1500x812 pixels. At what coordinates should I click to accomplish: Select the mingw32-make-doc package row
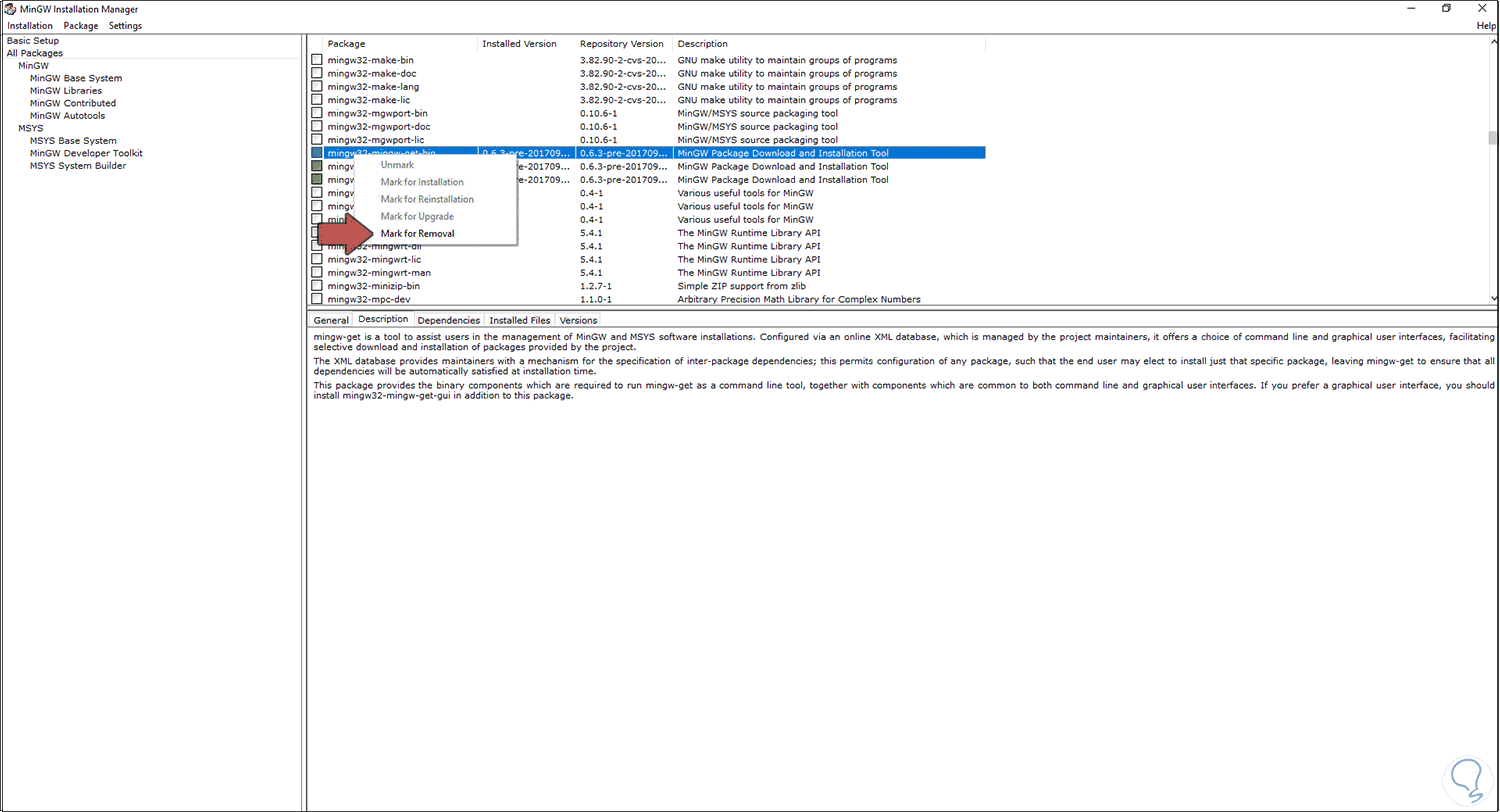point(647,73)
